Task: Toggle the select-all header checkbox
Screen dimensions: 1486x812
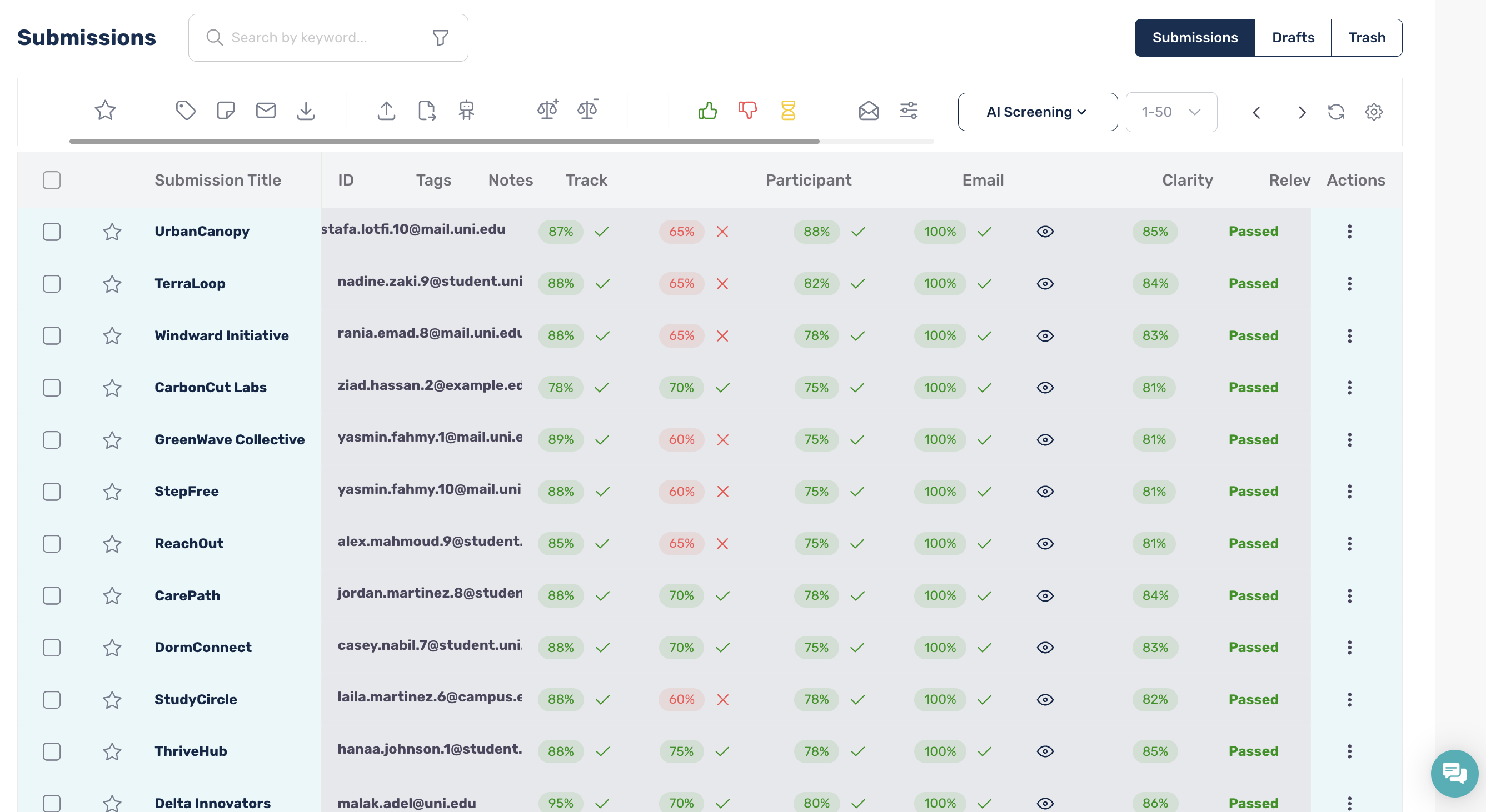Action: coord(51,180)
